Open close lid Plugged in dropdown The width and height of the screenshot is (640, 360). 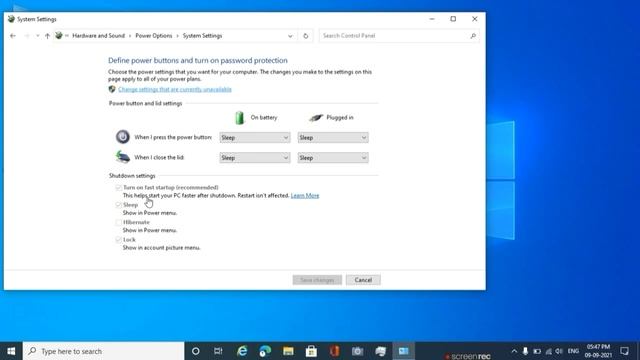(x=333, y=158)
